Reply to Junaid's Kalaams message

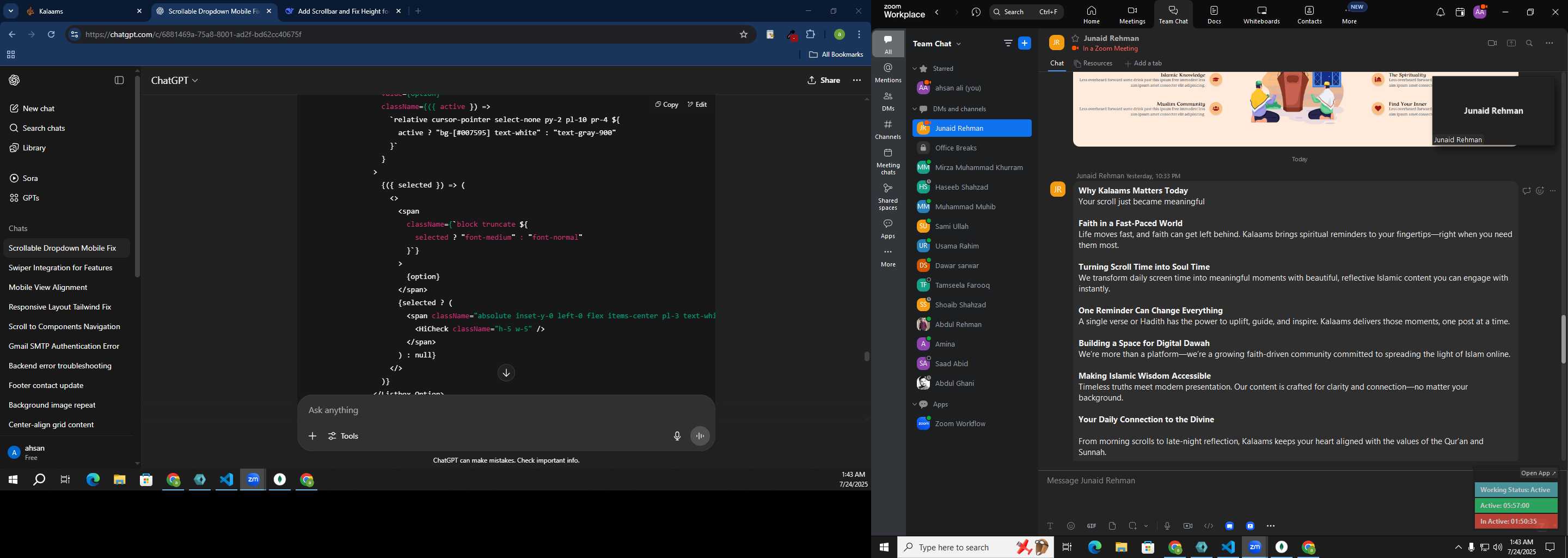click(x=1526, y=191)
